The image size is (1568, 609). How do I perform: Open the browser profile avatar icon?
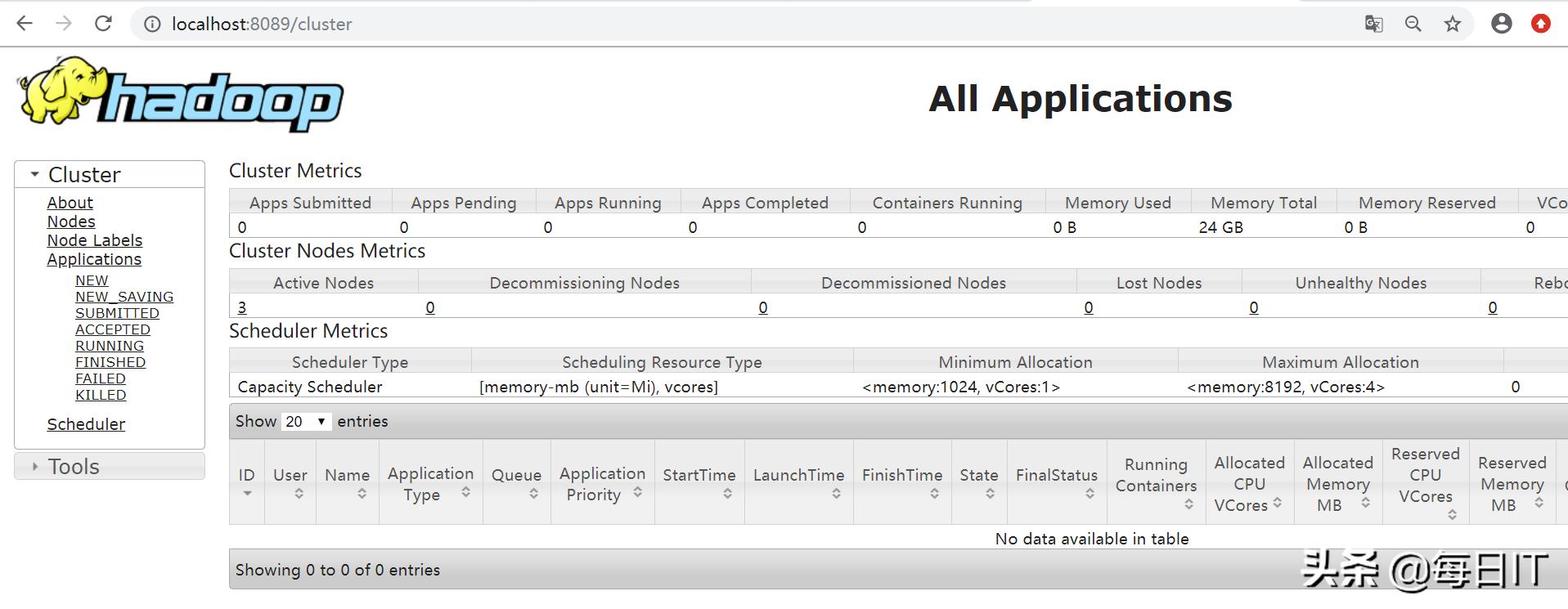tap(1502, 24)
